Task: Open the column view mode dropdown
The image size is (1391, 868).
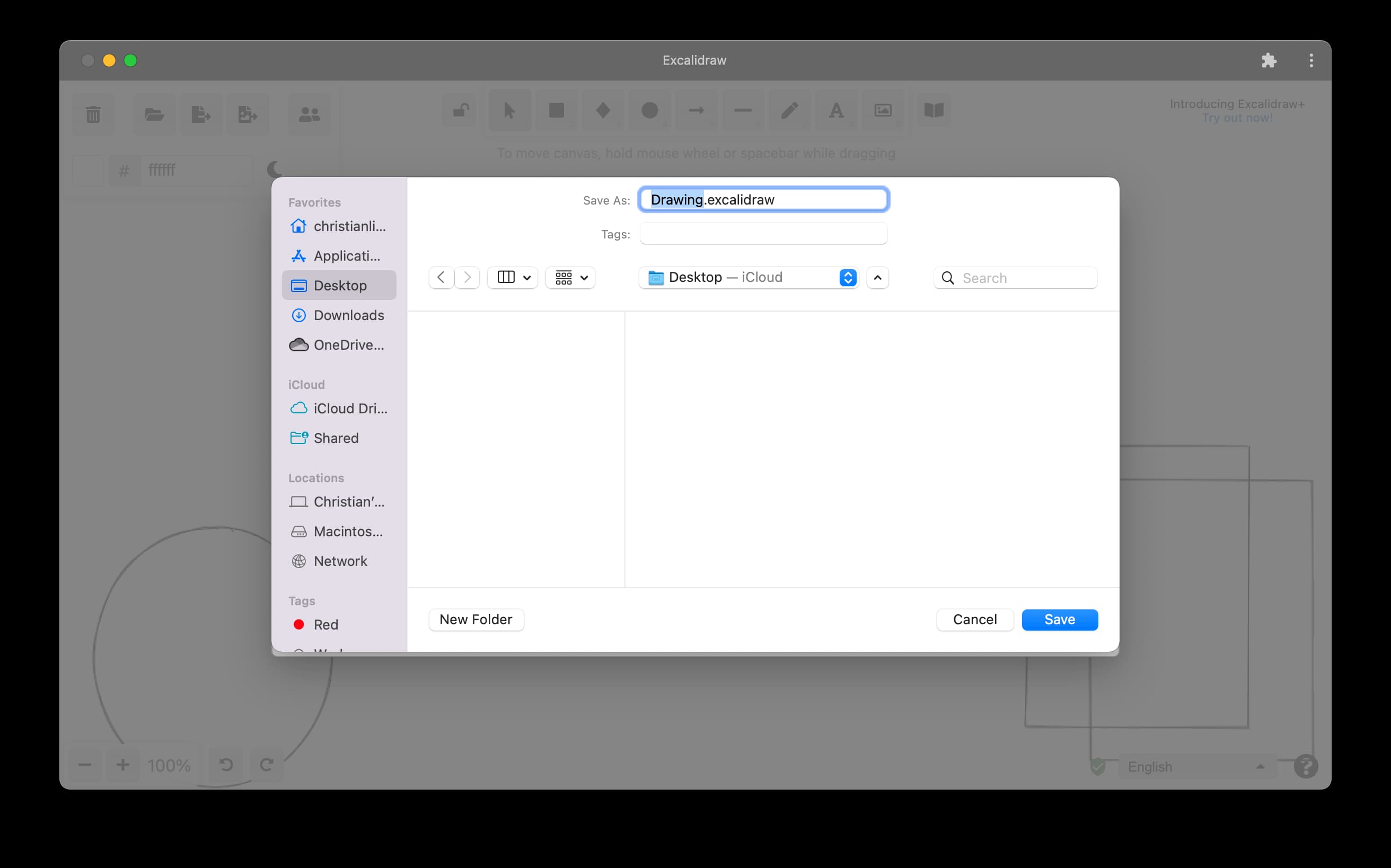Action: pyautogui.click(x=513, y=278)
